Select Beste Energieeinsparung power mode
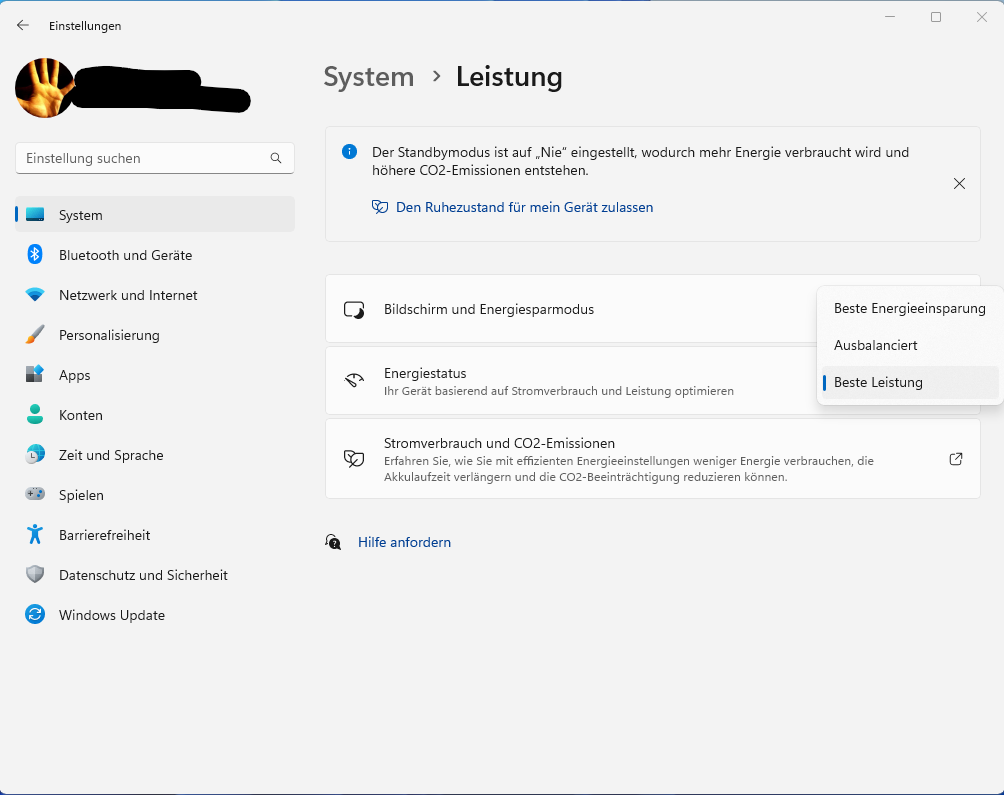 (909, 308)
